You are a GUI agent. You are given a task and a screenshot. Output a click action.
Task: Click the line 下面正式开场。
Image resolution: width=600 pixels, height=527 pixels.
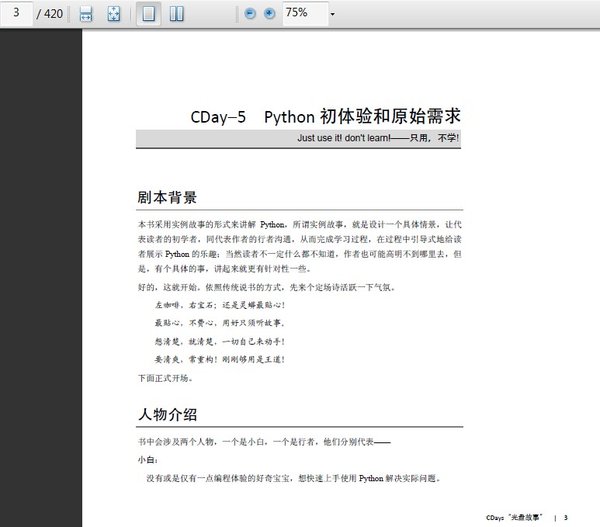pos(165,378)
